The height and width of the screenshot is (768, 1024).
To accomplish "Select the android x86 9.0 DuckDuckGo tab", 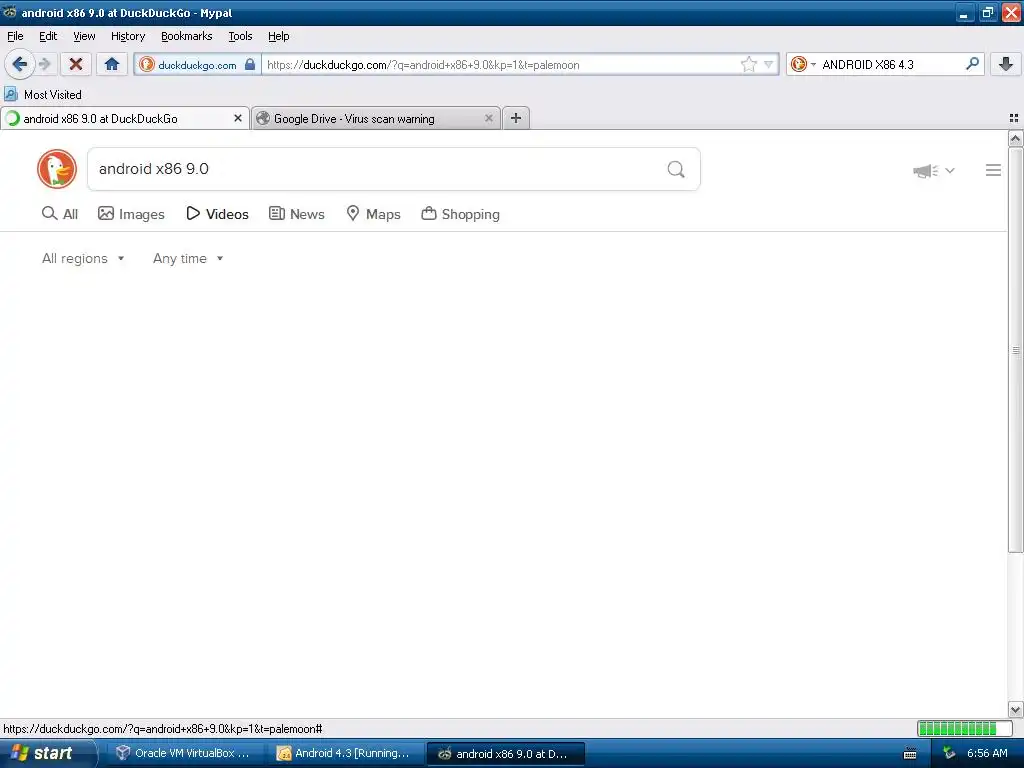I will (124, 118).
